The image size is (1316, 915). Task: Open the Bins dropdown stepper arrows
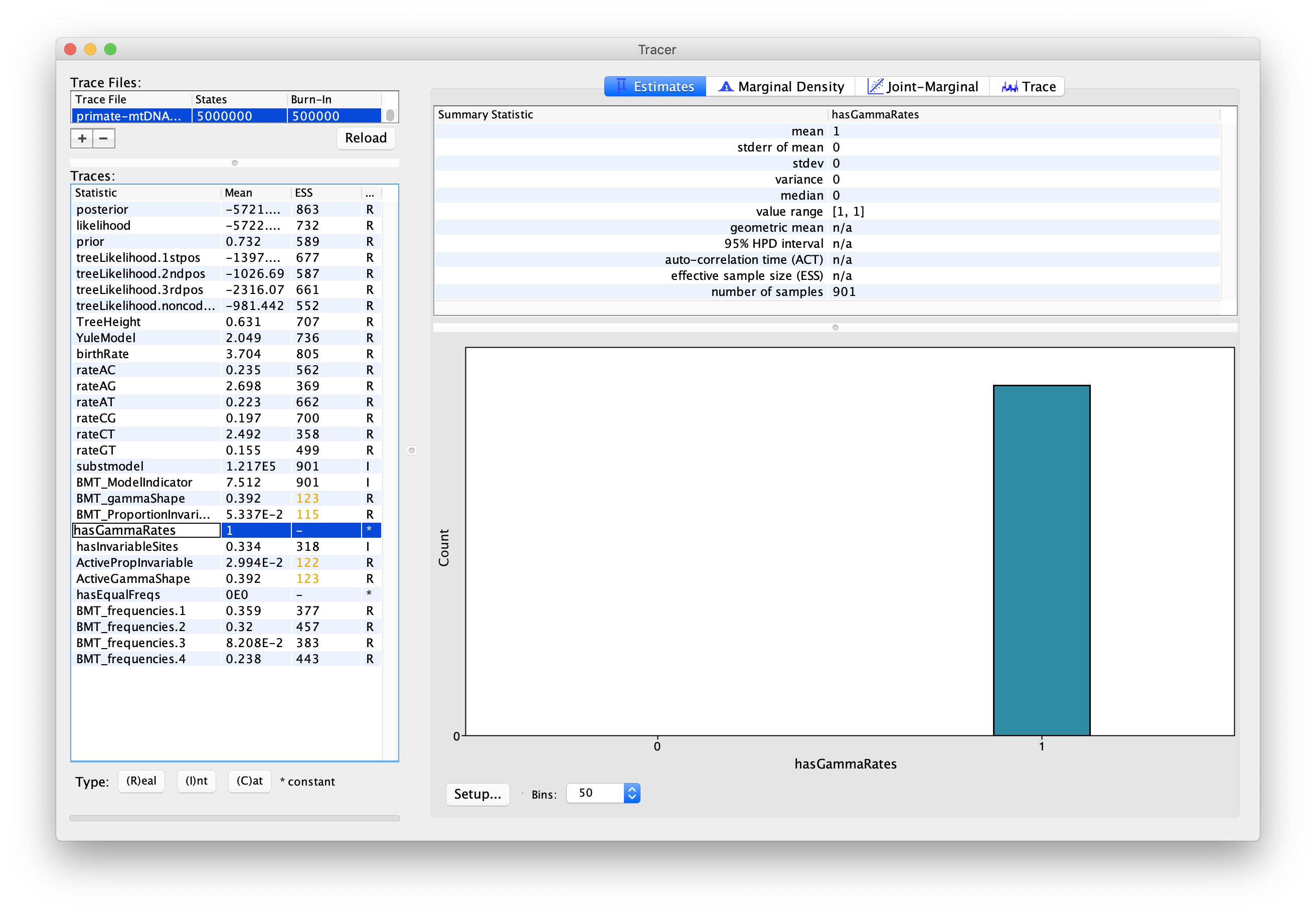631,793
